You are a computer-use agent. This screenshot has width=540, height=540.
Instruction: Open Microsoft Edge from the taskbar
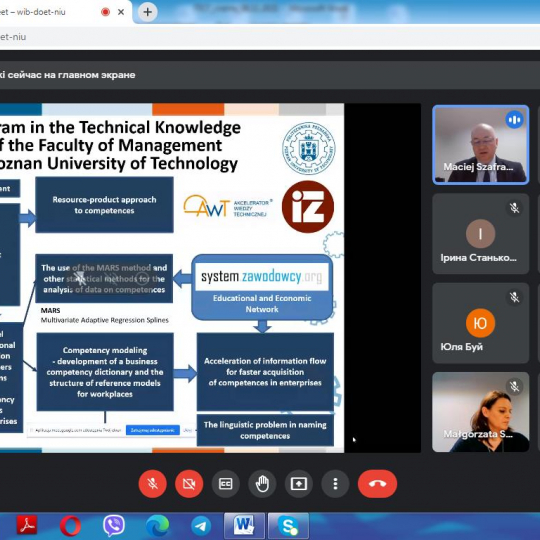157,526
